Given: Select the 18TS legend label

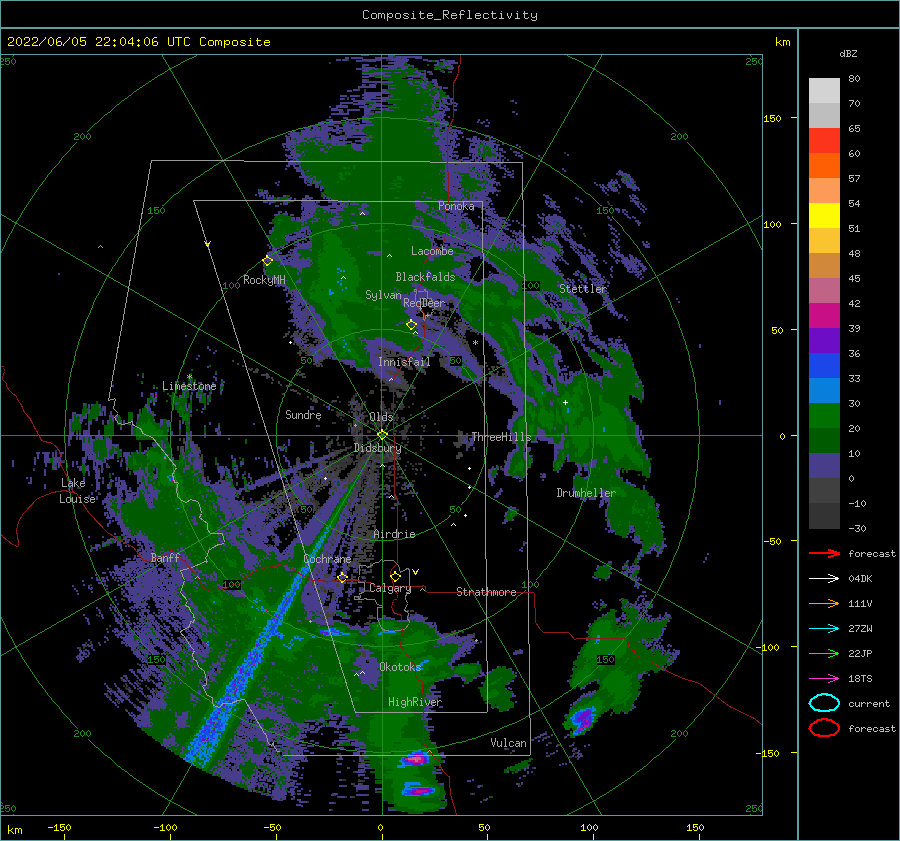Looking at the screenshot, I should click(x=860, y=679).
